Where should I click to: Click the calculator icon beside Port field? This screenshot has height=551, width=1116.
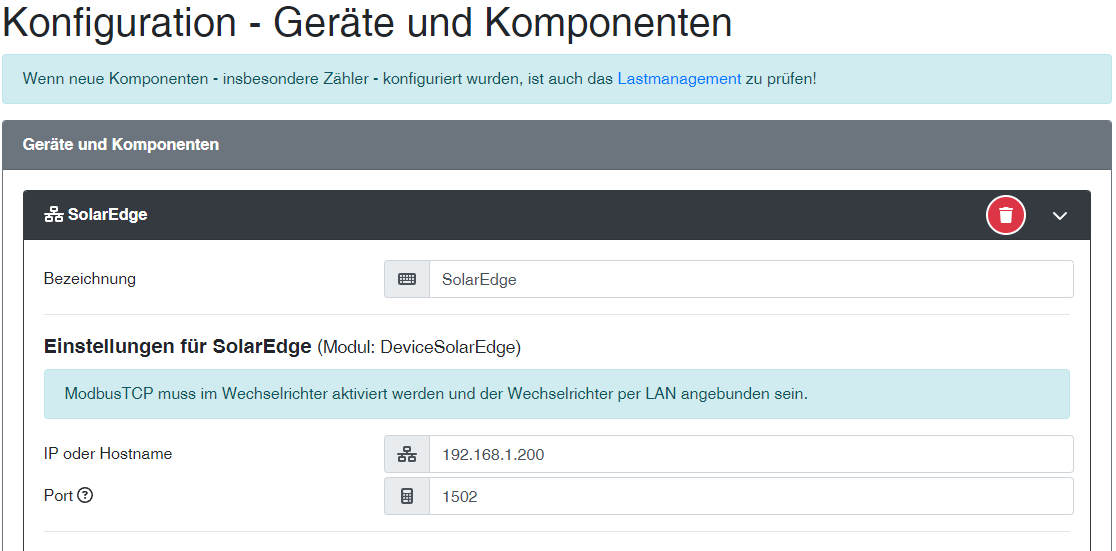pos(407,496)
